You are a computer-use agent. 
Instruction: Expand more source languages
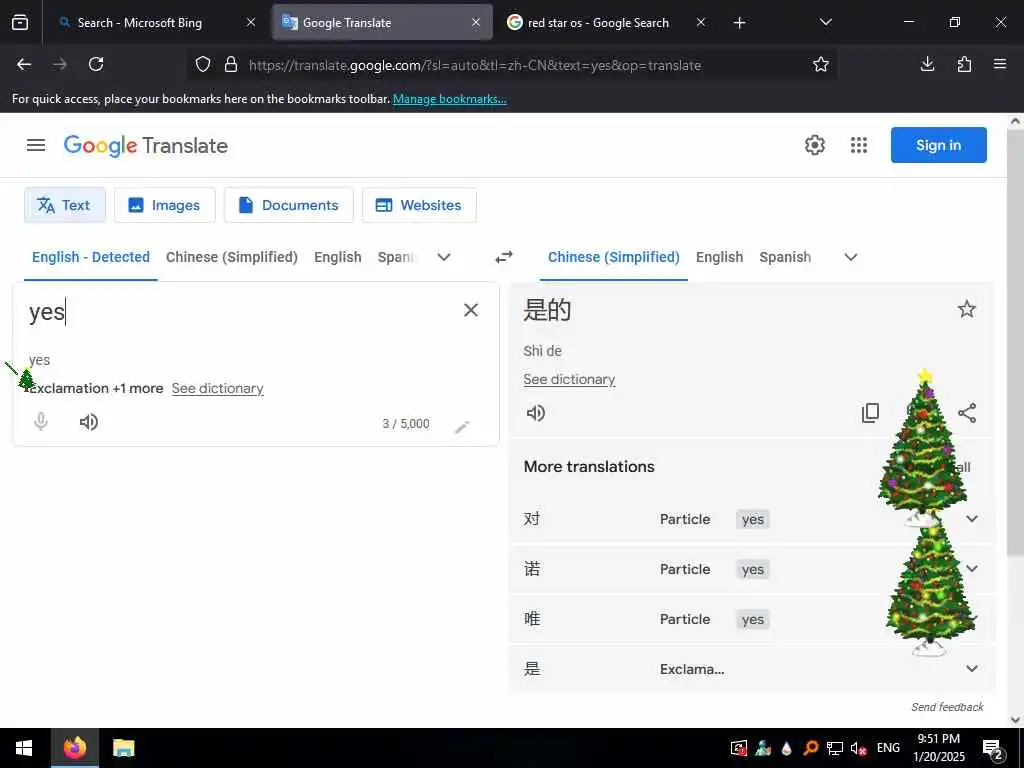tap(444, 257)
